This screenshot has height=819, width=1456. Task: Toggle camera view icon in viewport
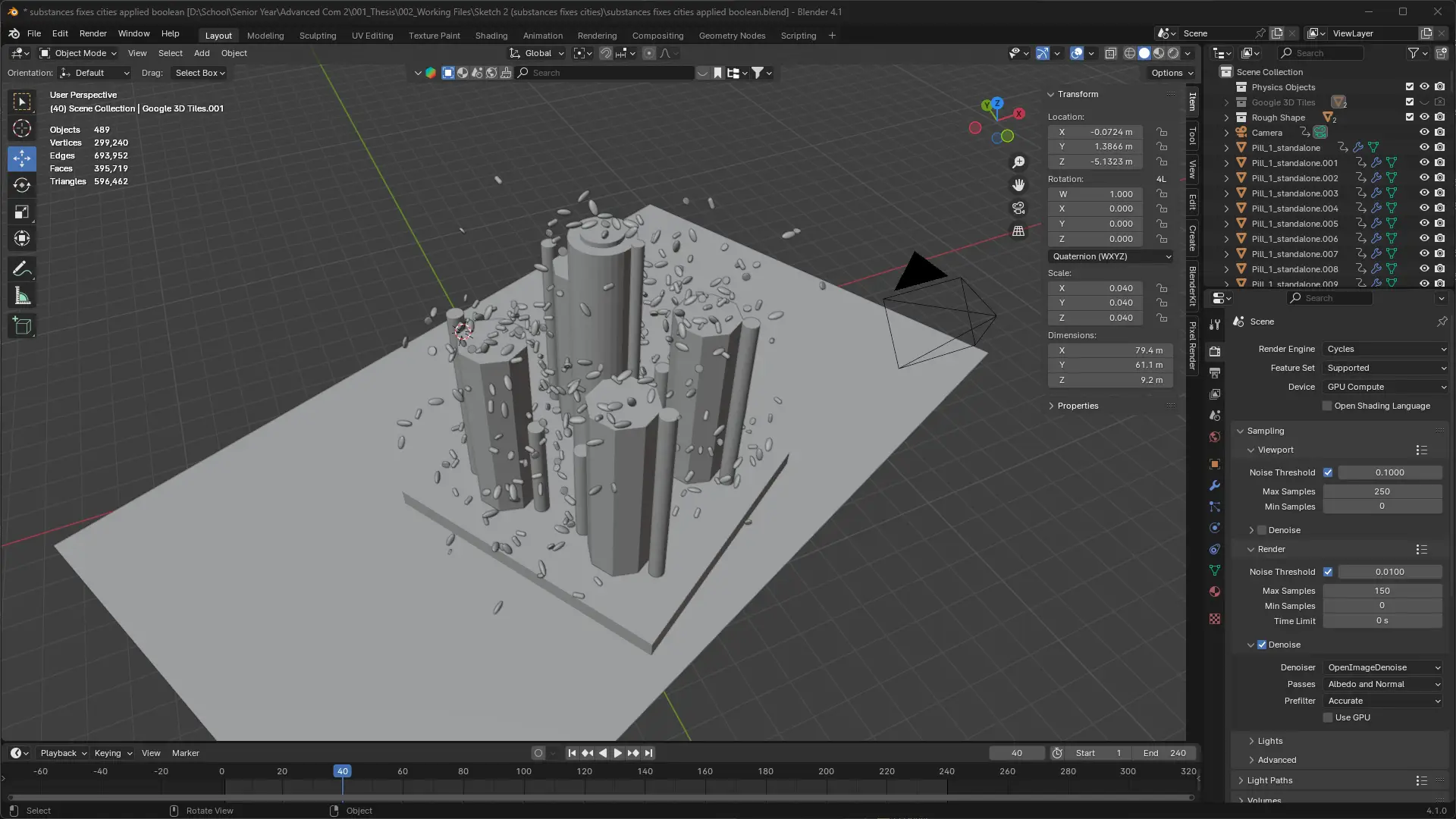(x=1018, y=208)
